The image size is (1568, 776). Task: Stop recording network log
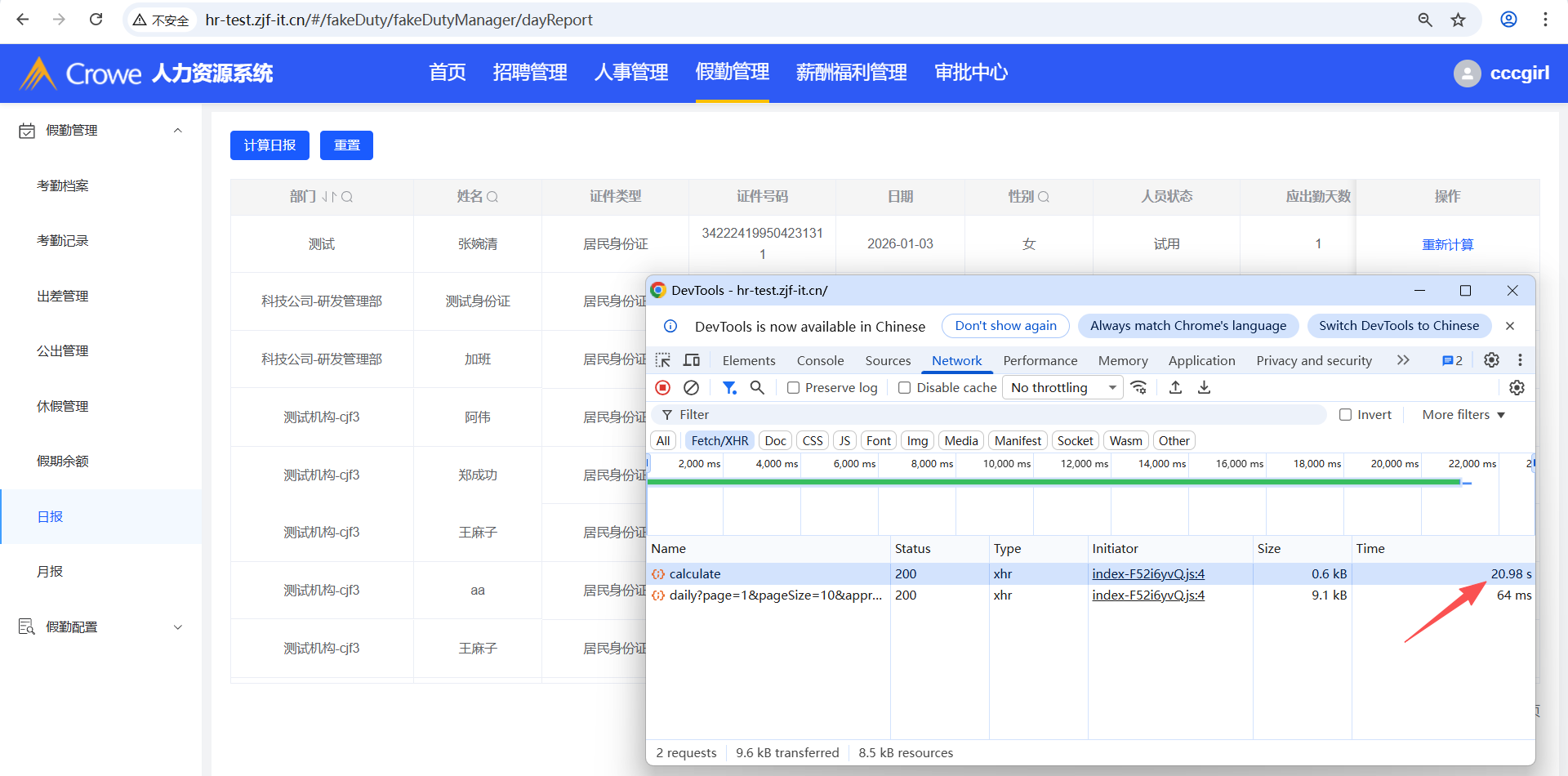[663, 388]
